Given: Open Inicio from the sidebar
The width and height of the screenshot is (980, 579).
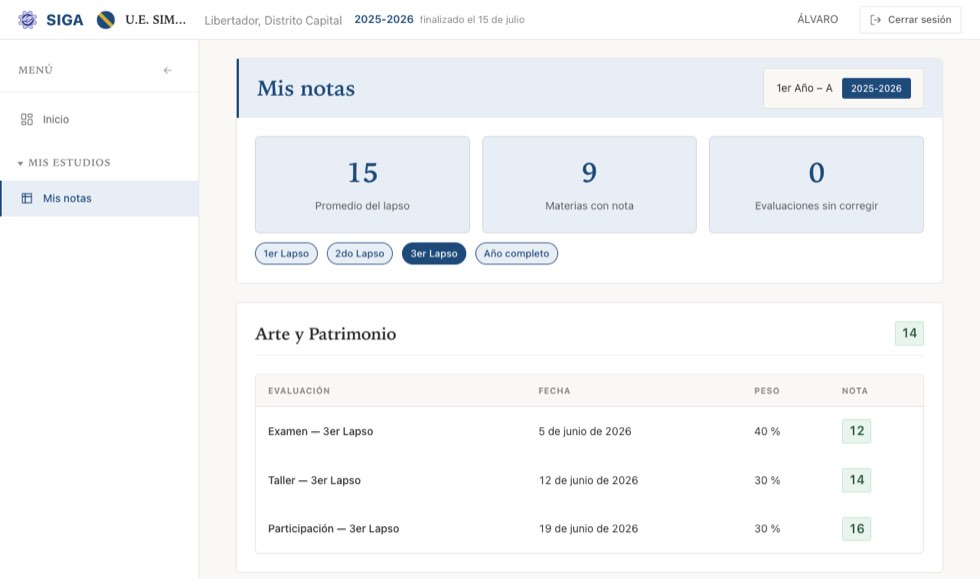Looking at the screenshot, I should click(x=99, y=119).
